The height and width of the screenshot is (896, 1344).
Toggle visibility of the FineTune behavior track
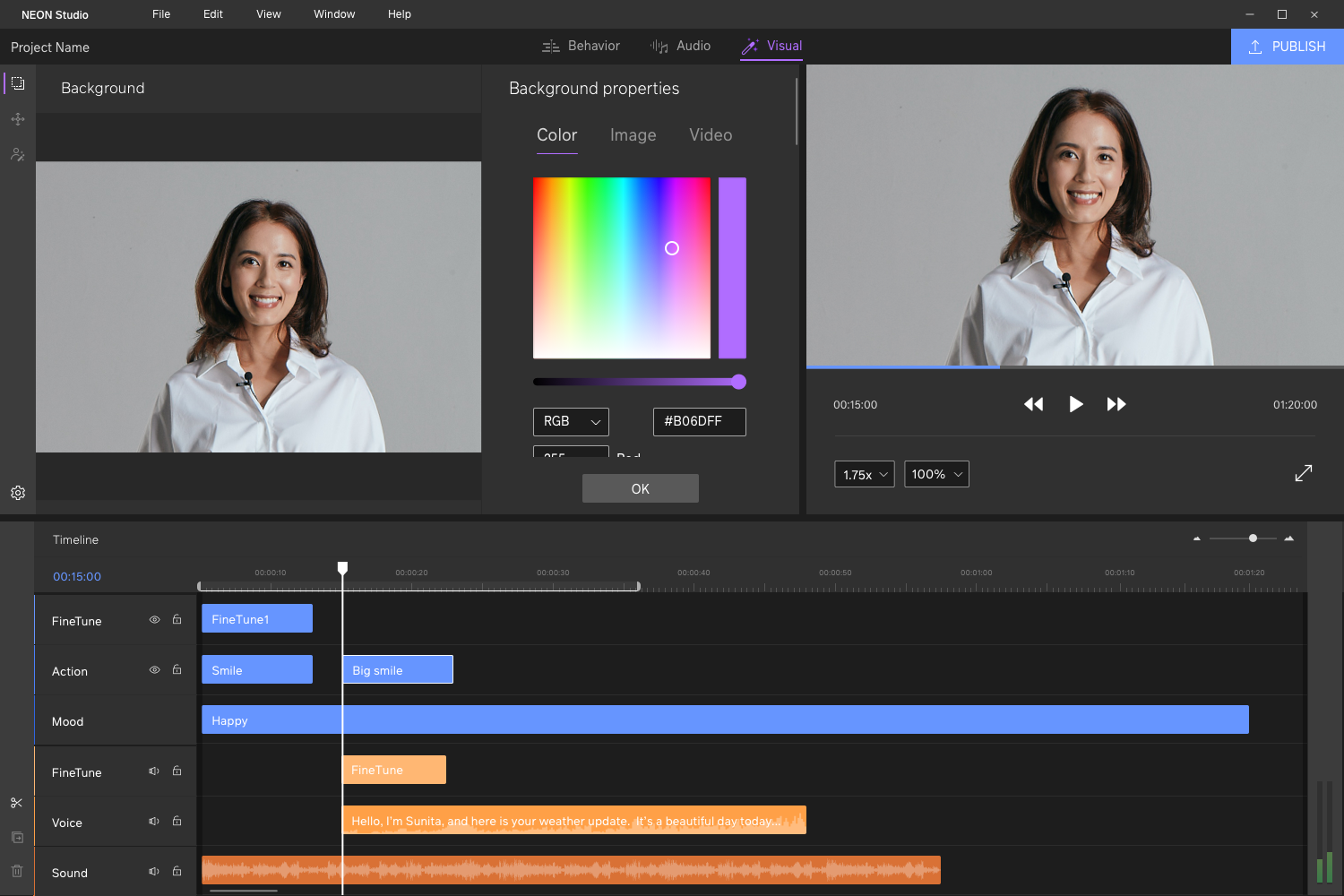pyautogui.click(x=154, y=619)
